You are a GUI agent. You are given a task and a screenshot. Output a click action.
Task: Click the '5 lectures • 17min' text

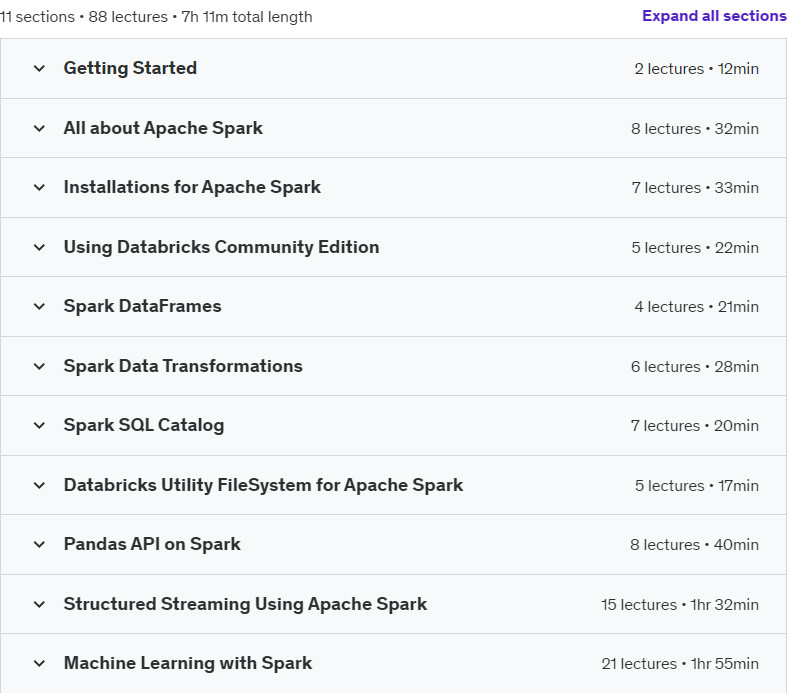click(697, 486)
